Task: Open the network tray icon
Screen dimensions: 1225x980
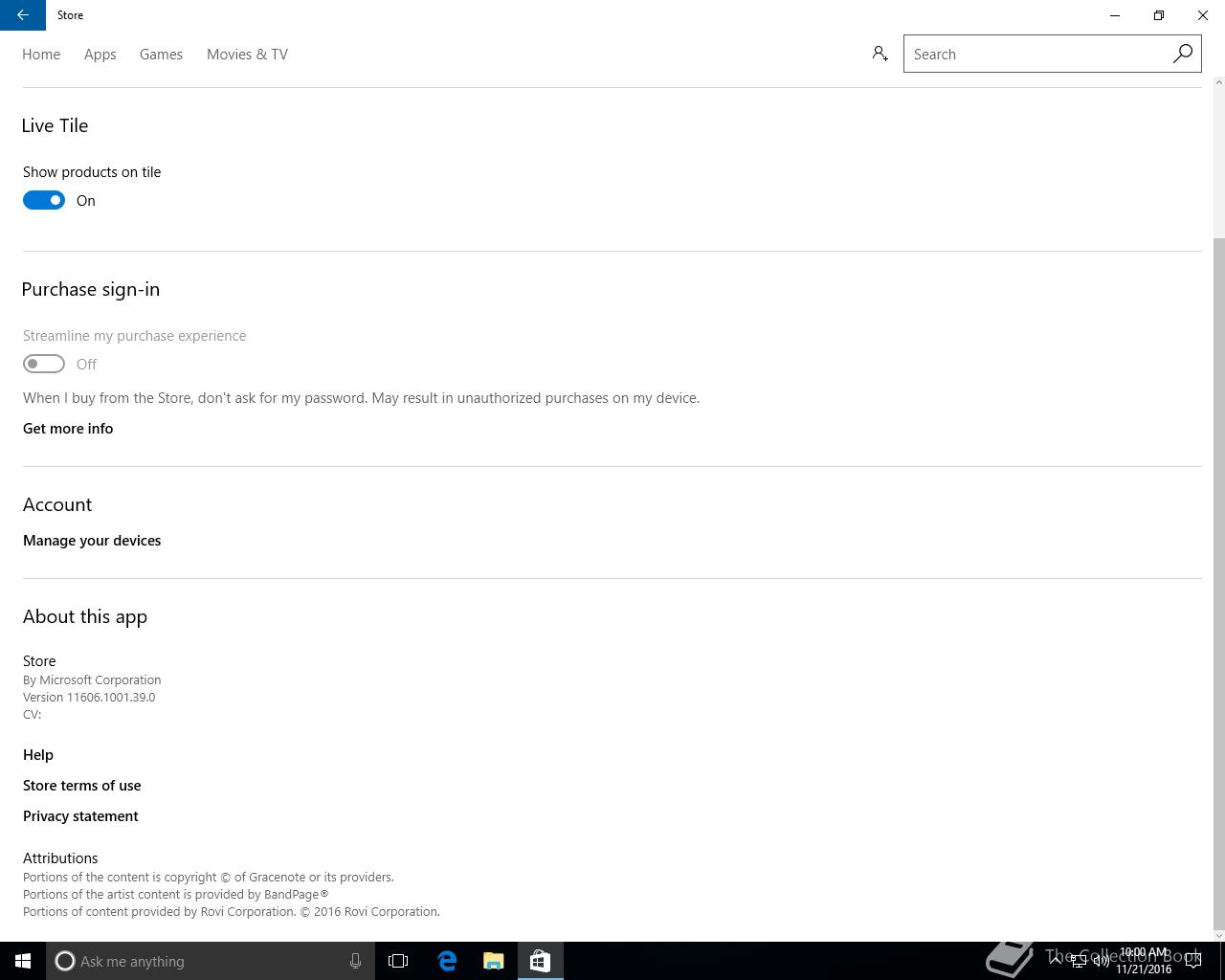Action: [1079, 962]
